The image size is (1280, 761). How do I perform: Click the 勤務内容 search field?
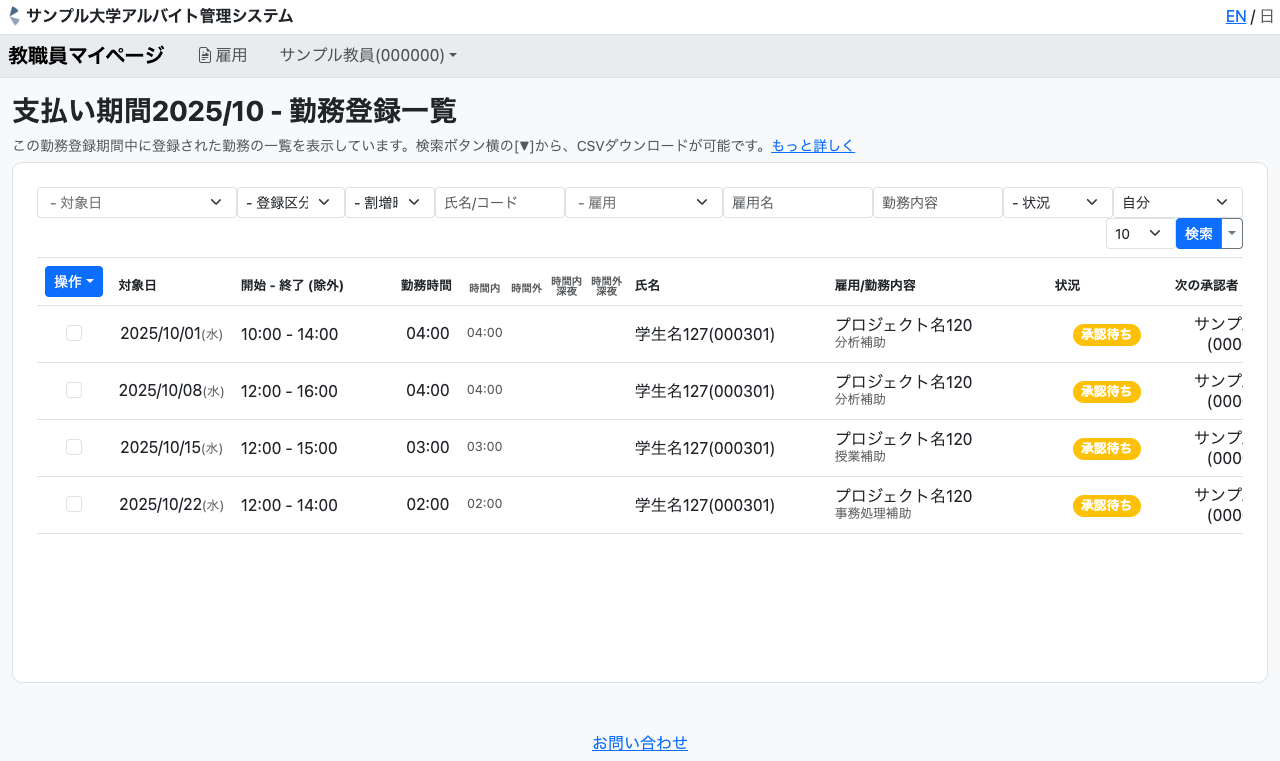click(x=937, y=203)
